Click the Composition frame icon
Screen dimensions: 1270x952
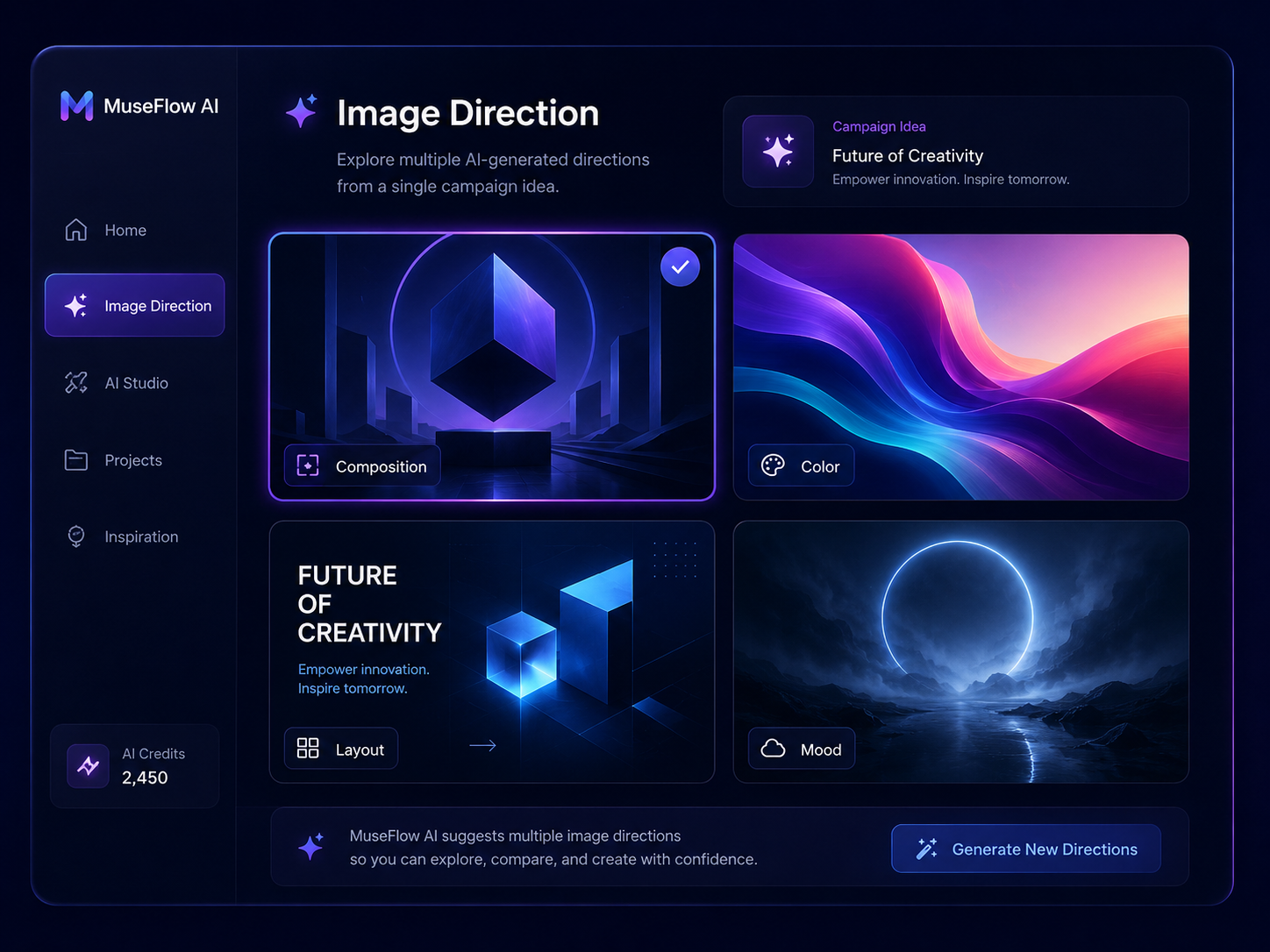[x=308, y=465]
